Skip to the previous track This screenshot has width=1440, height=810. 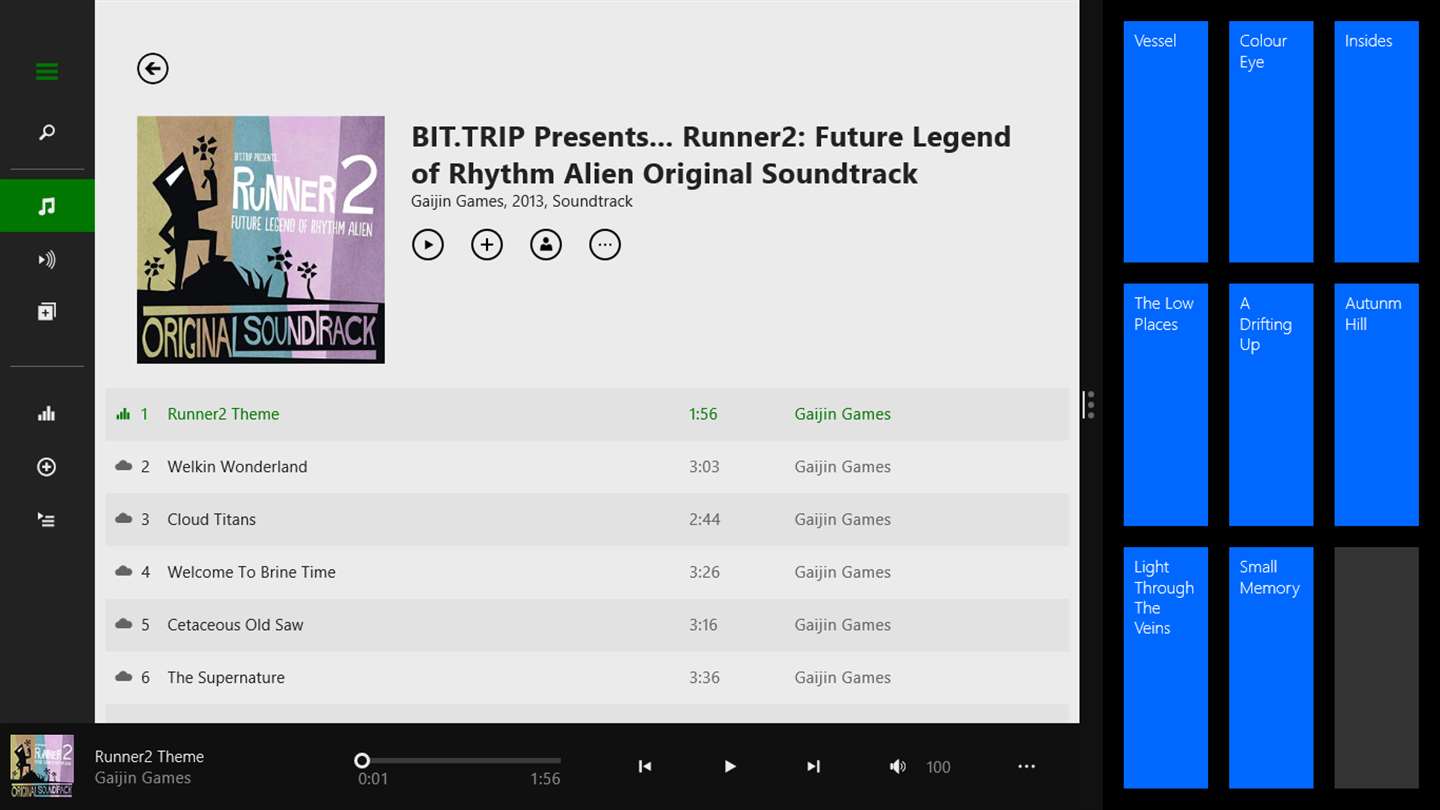coord(645,767)
